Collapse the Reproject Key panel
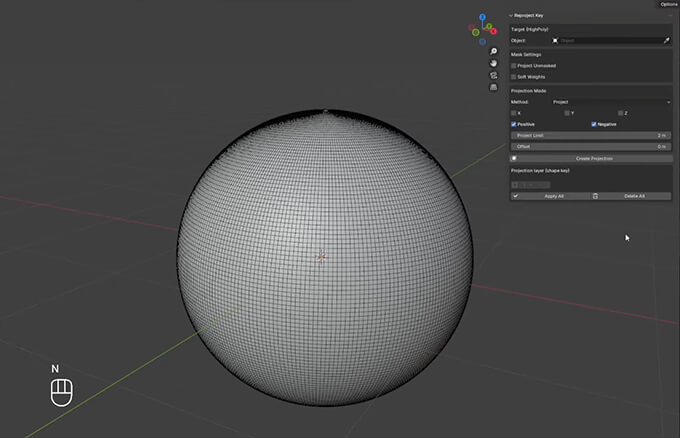The height and width of the screenshot is (438, 680). click(x=512, y=16)
